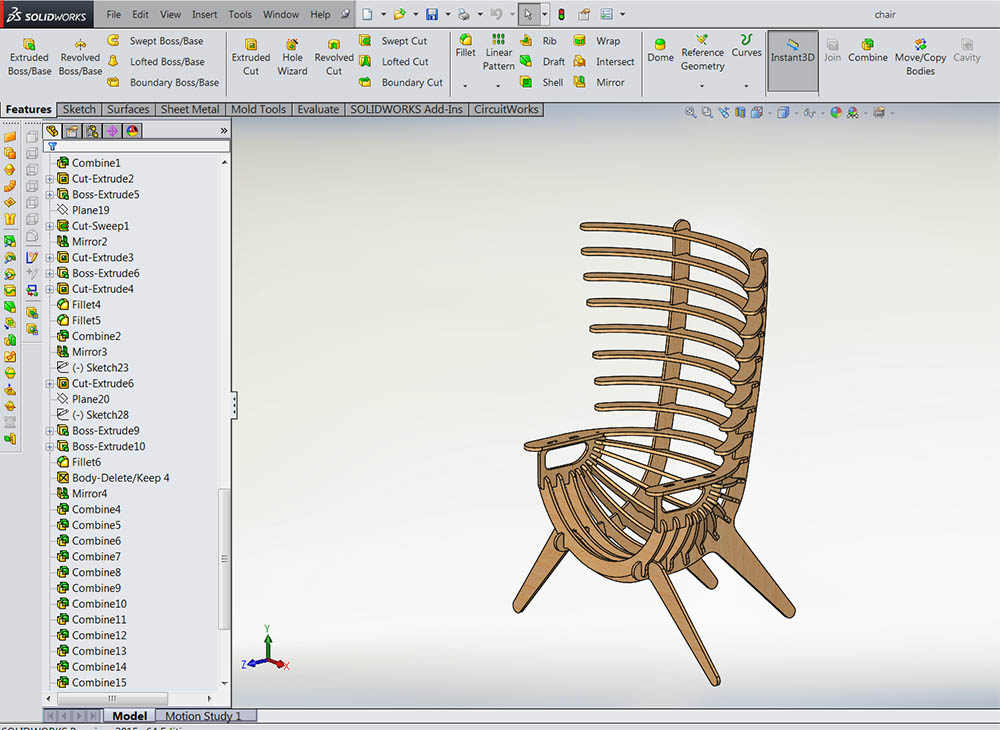
Task: Open the Fillet dropdown arrow
Action: pos(466,85)
